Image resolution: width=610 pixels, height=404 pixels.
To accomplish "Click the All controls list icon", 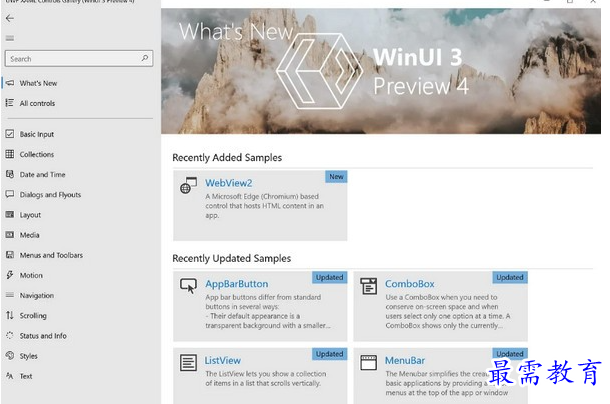I will click(x=10, y=103).
